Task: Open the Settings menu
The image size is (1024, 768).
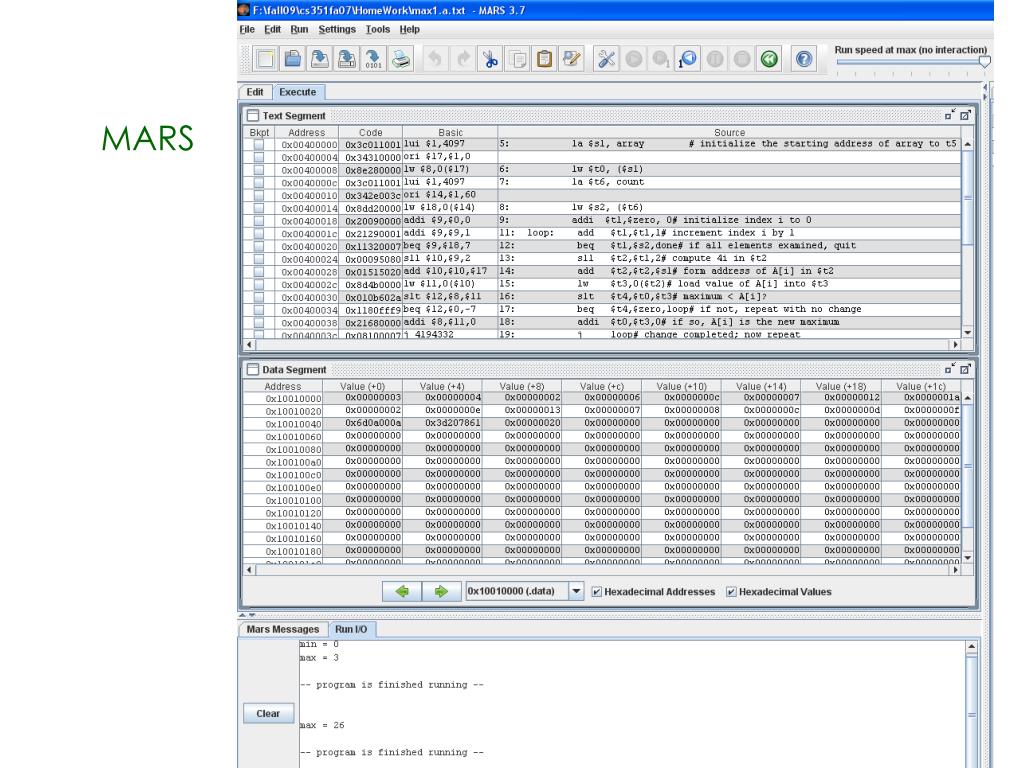Action: click(x=337, y=29)
